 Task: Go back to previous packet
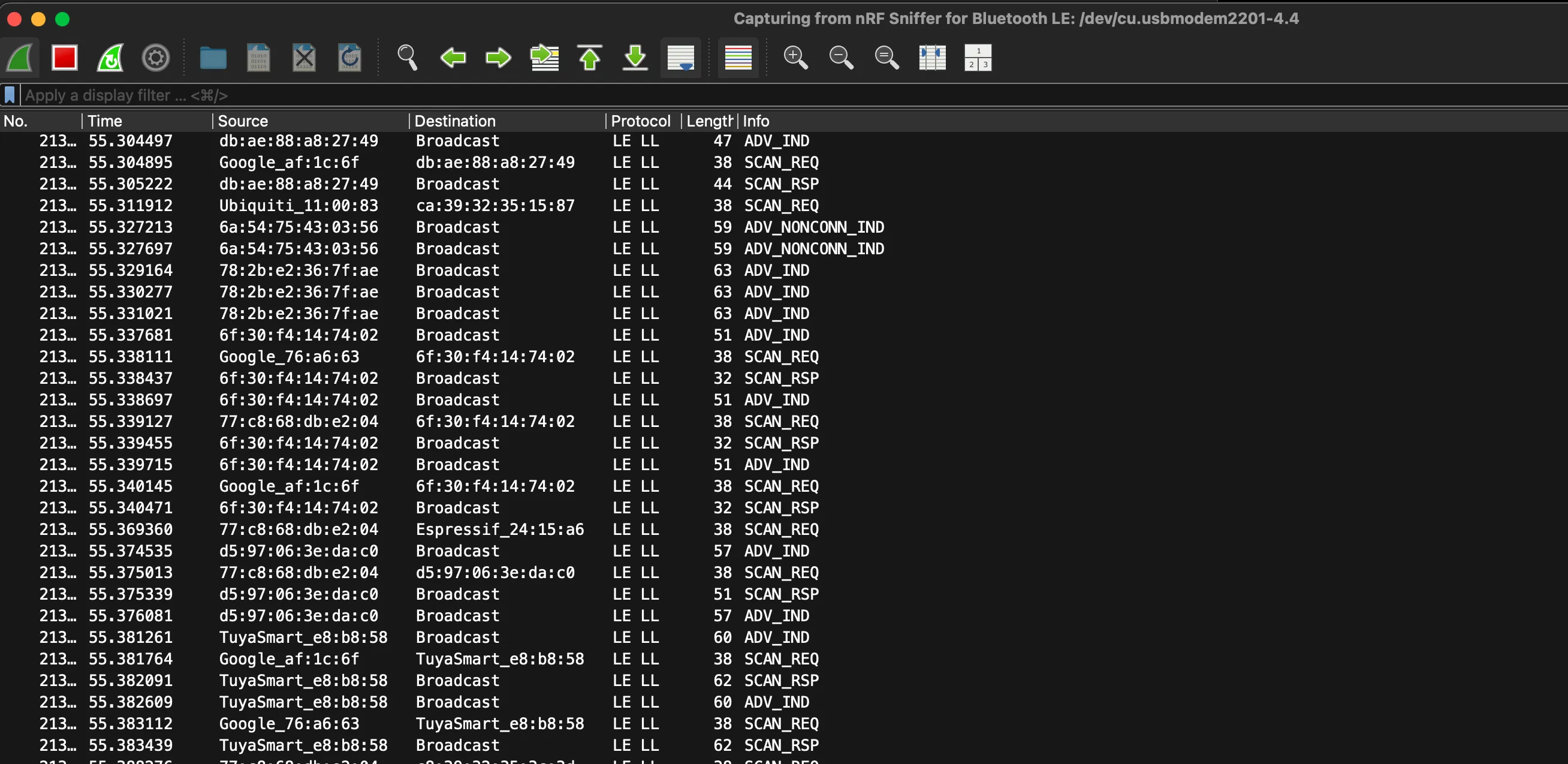[x=453, y=58]
